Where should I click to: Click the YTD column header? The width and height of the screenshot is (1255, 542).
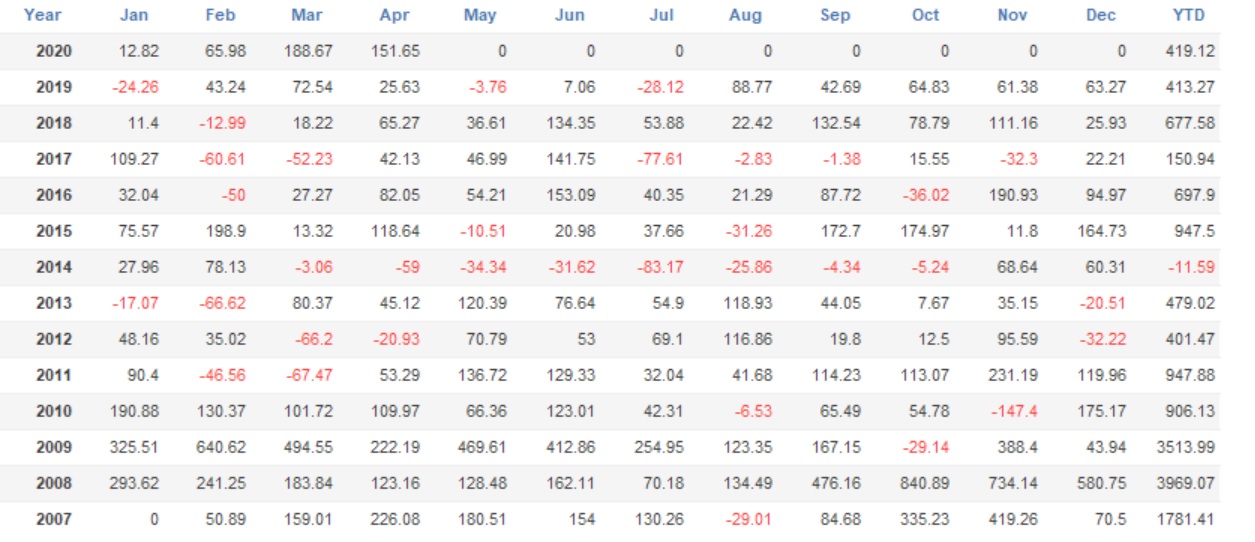click(x=1188, y=15)
